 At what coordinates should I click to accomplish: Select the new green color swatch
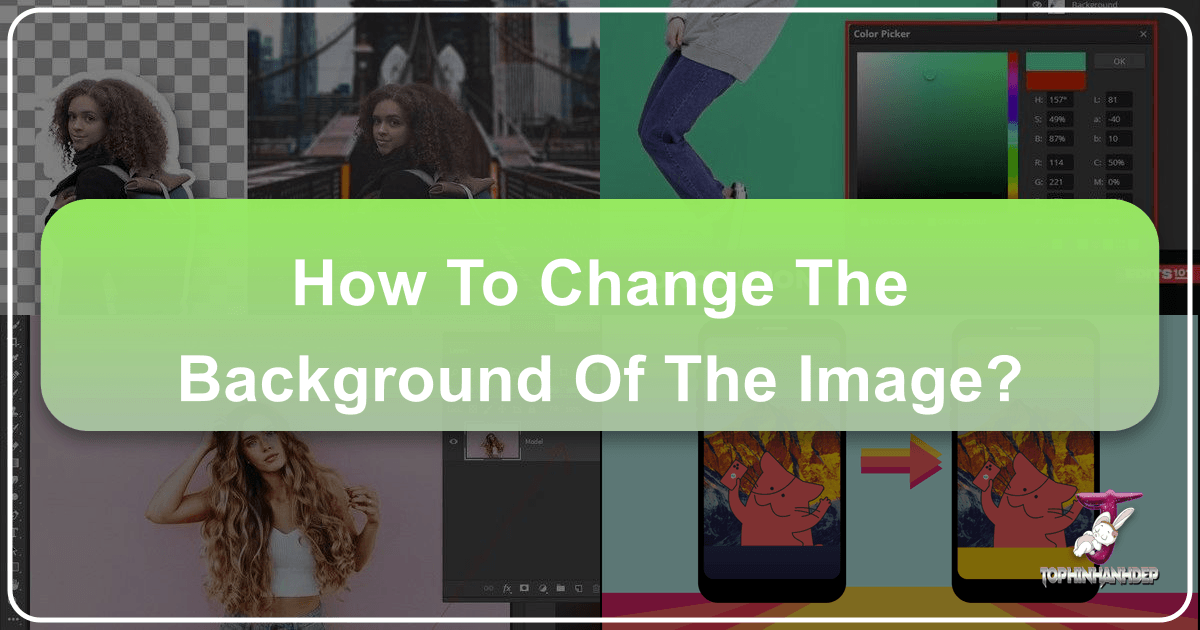tap(1056, 60)
